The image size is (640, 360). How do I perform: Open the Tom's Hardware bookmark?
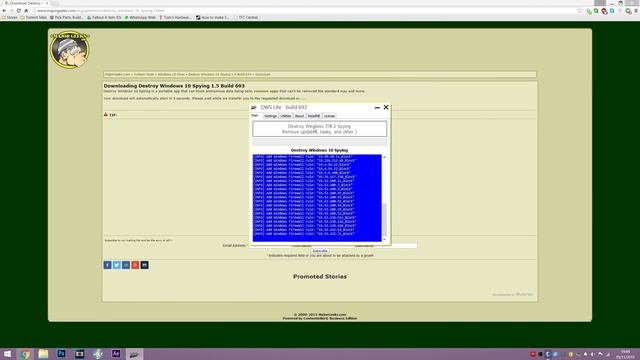[x=175, y=18]
